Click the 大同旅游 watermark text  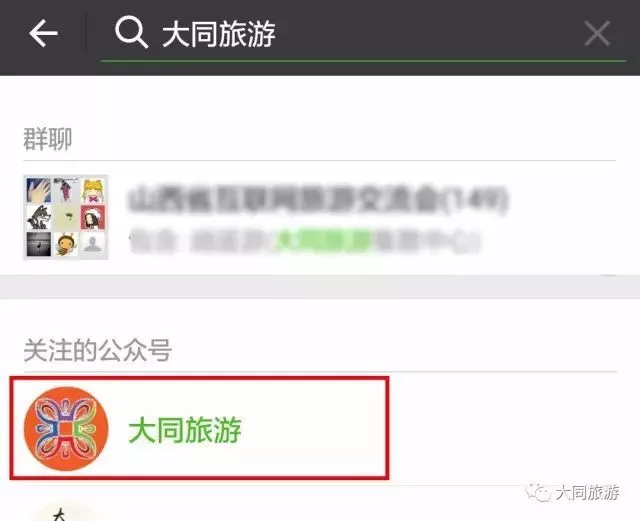click(x=588, y=492)
